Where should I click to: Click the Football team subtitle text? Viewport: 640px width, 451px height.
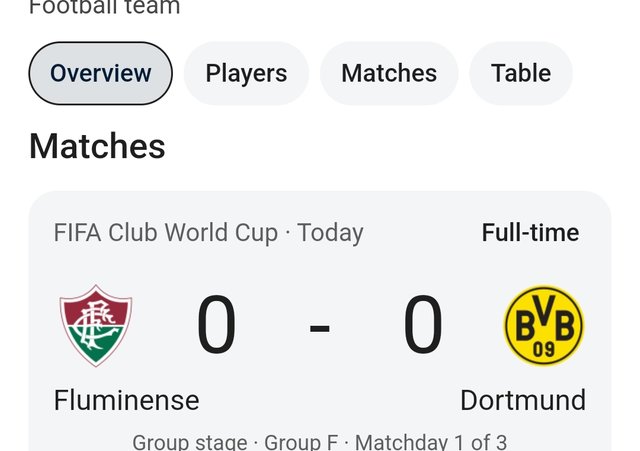point(104,7)
